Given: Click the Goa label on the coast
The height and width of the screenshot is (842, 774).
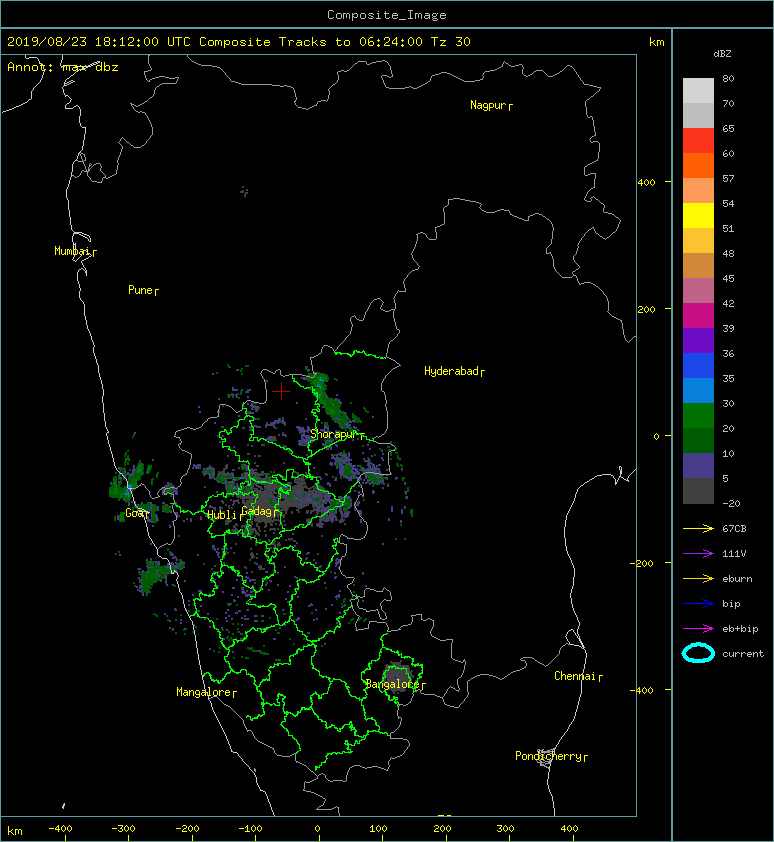Looking at the screenshot, I should 135,513.
